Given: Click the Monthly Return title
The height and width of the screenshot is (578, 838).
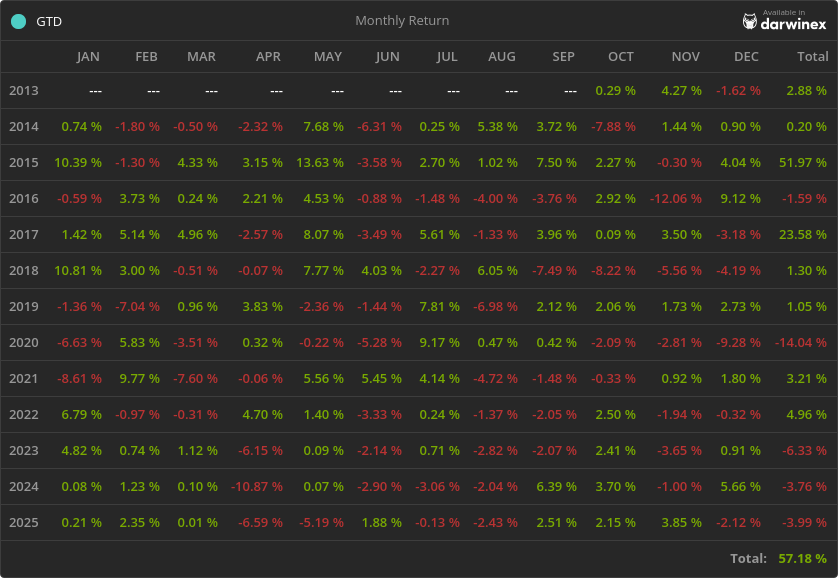Looking at the screenshot, I should tap(402, 21).
